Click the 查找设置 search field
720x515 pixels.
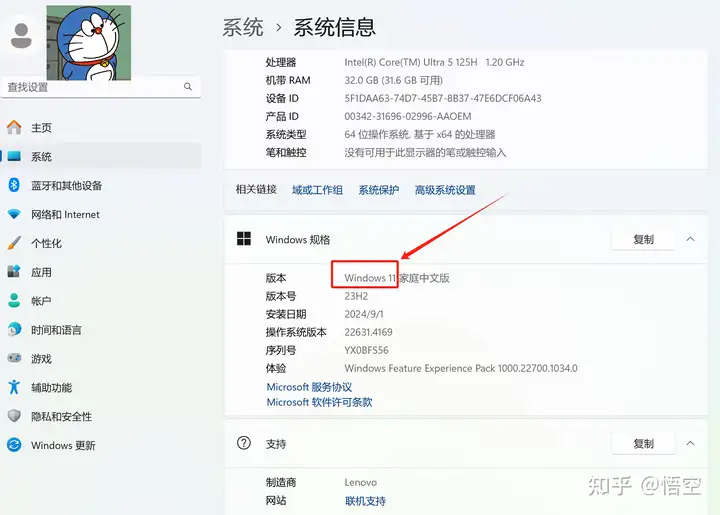pyautogui.click(x=101, y=87)
